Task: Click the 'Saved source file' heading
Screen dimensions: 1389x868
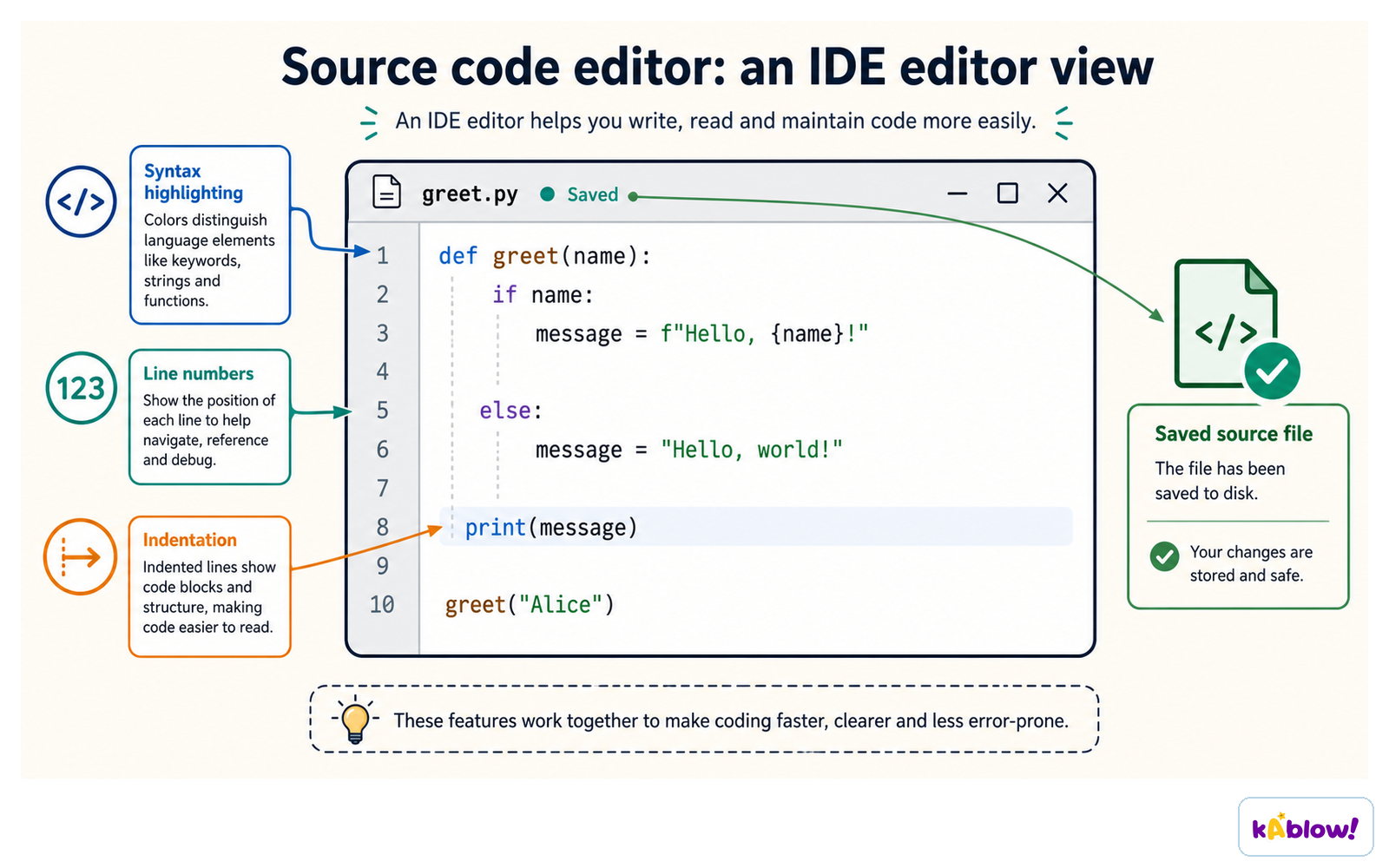Action: point(1234,434)
